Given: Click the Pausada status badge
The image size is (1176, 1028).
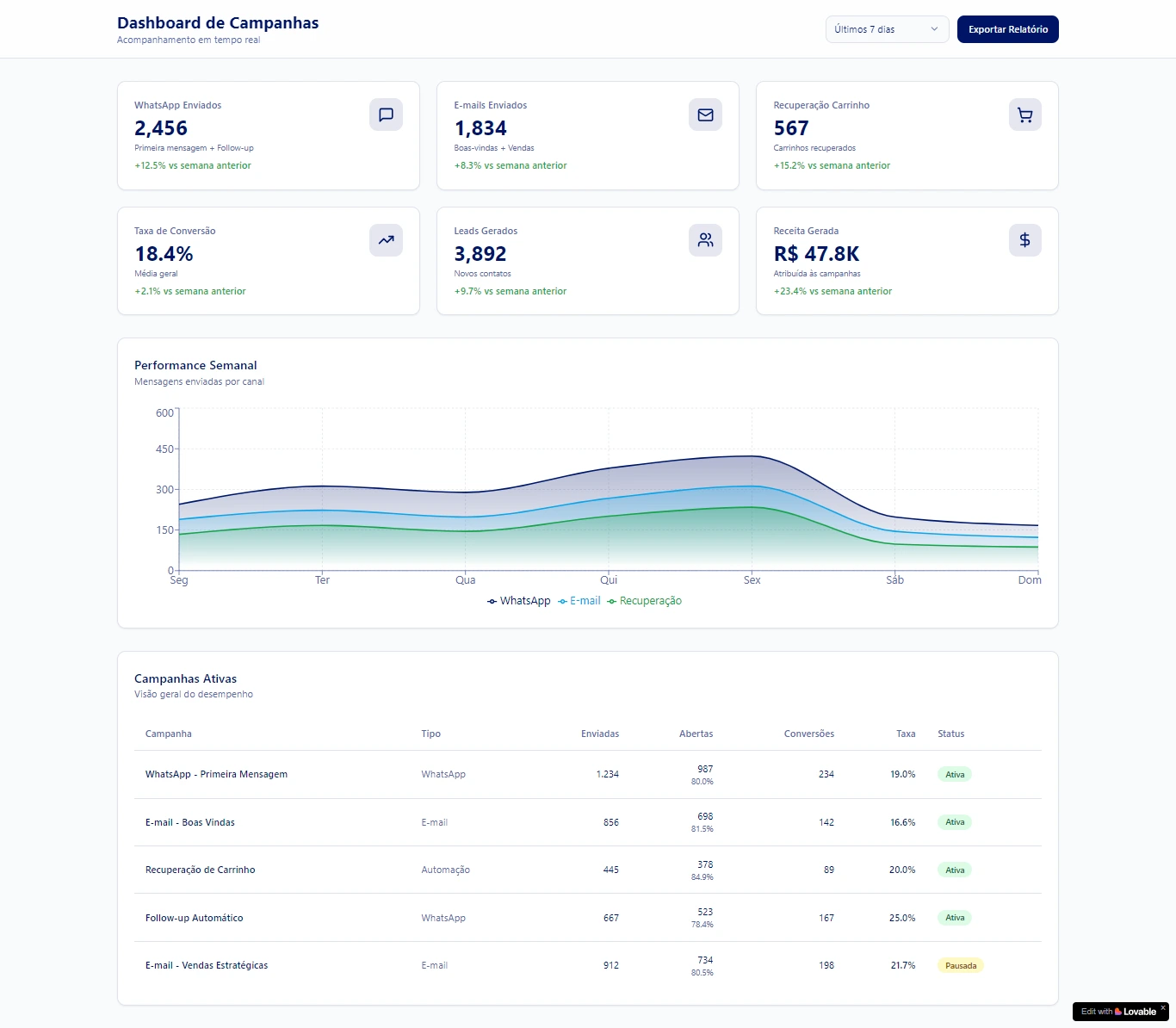Looking at the screenshot, I should point(960,966).
